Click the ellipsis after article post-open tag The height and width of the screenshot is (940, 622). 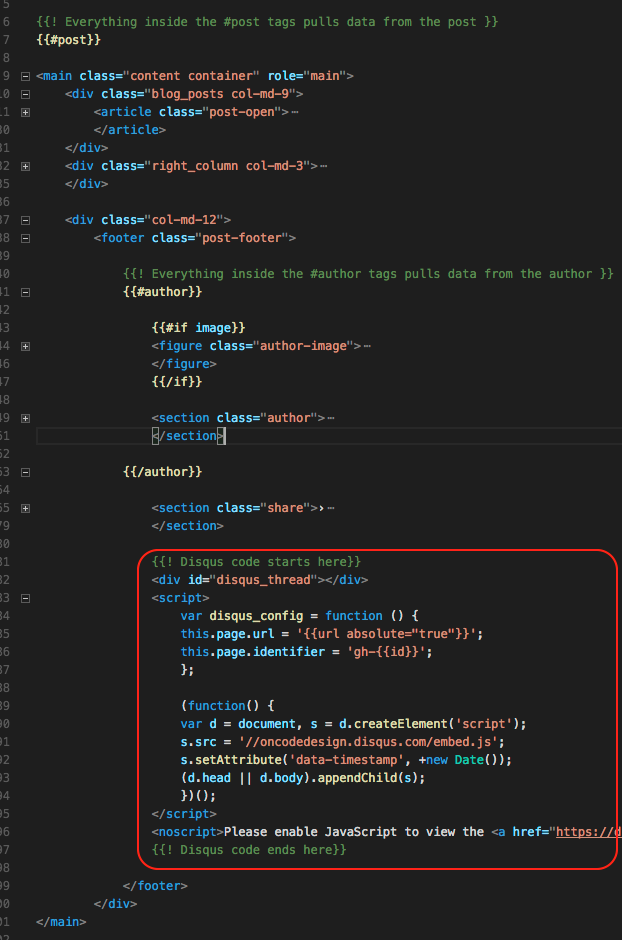pyautogui.click(x=295, y=112)
